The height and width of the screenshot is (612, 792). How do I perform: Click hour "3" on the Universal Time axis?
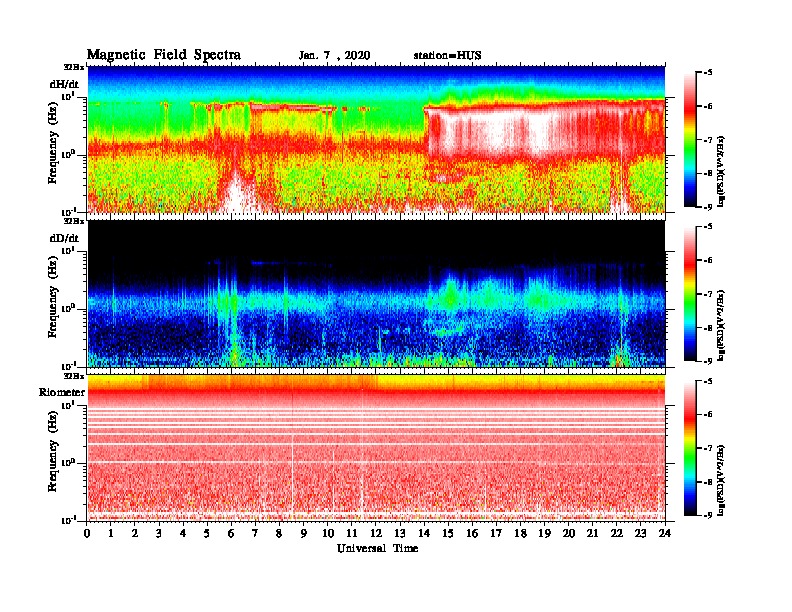[x=159, y=534]
